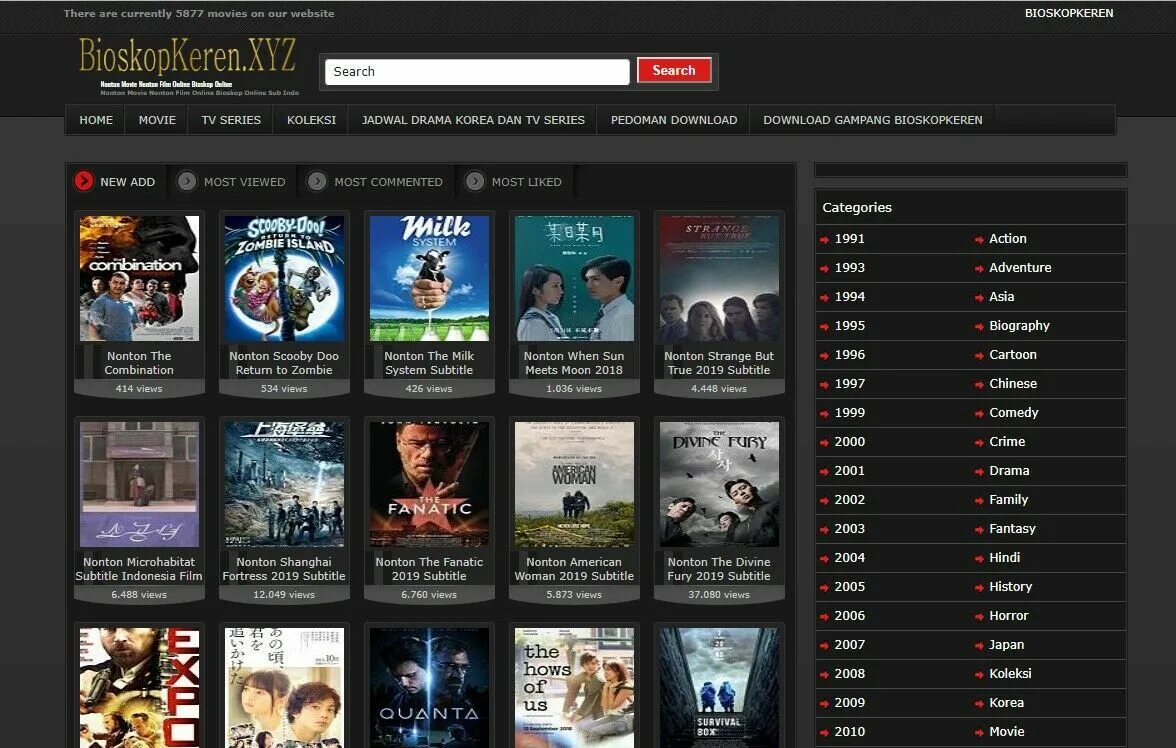This screenshot has width=1176, height=748.
Task: Open American Woman movie poster
Action: point(574,484)
